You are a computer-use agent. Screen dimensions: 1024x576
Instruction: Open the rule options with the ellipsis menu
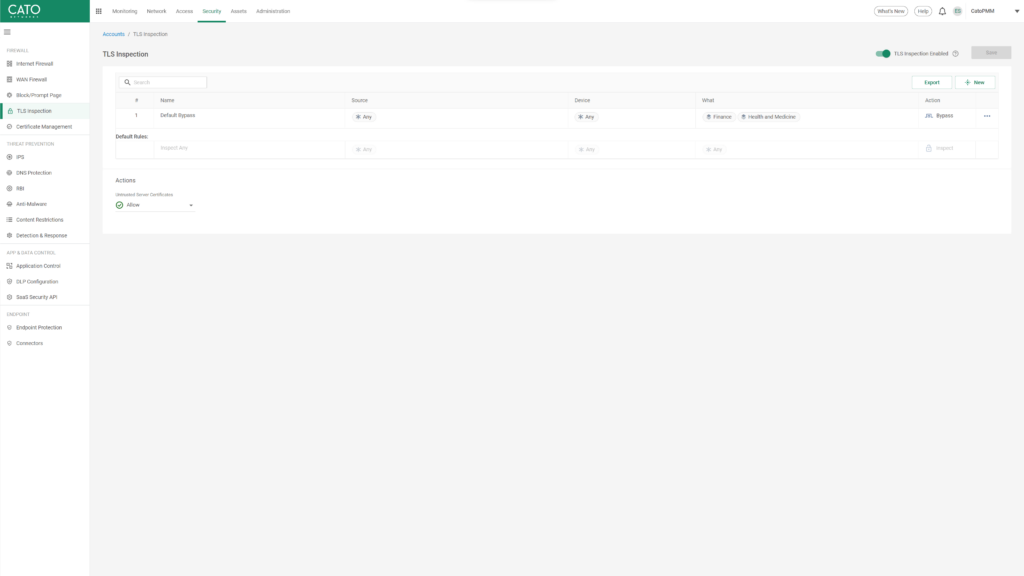(x=987, y=116)
